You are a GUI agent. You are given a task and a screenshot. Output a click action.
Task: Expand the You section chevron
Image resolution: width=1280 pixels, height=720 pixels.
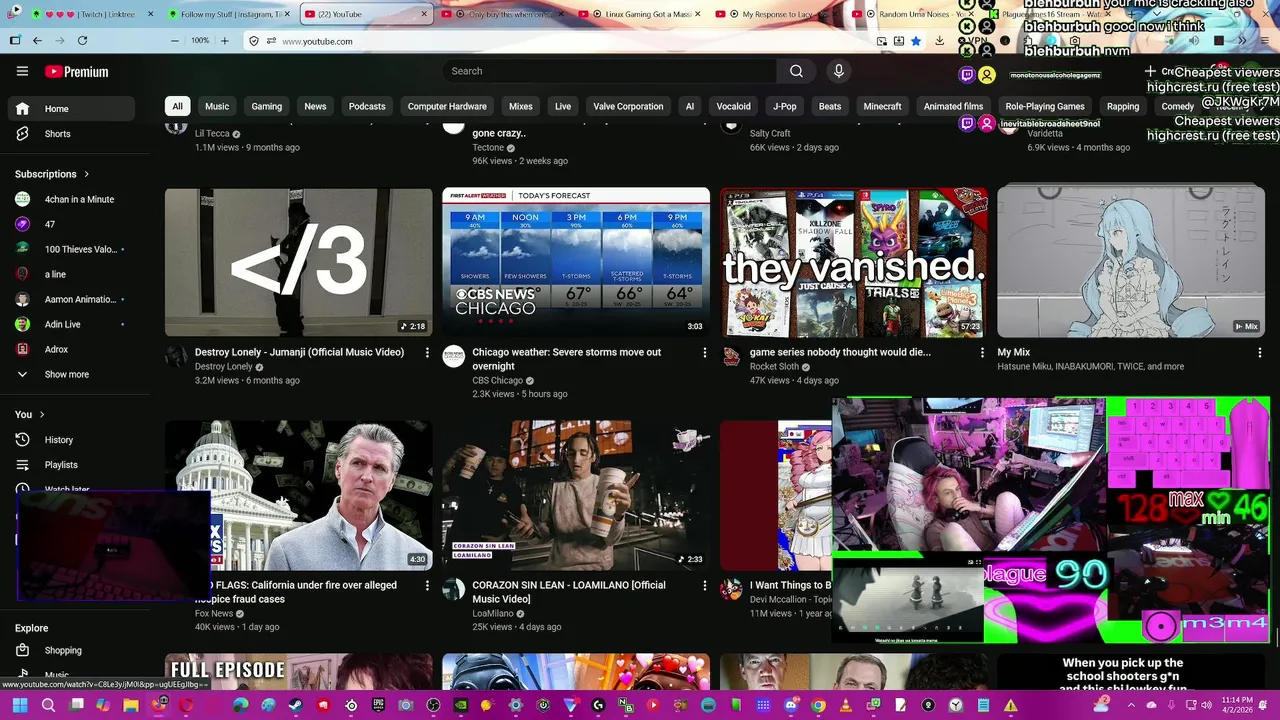click(42, 414)
